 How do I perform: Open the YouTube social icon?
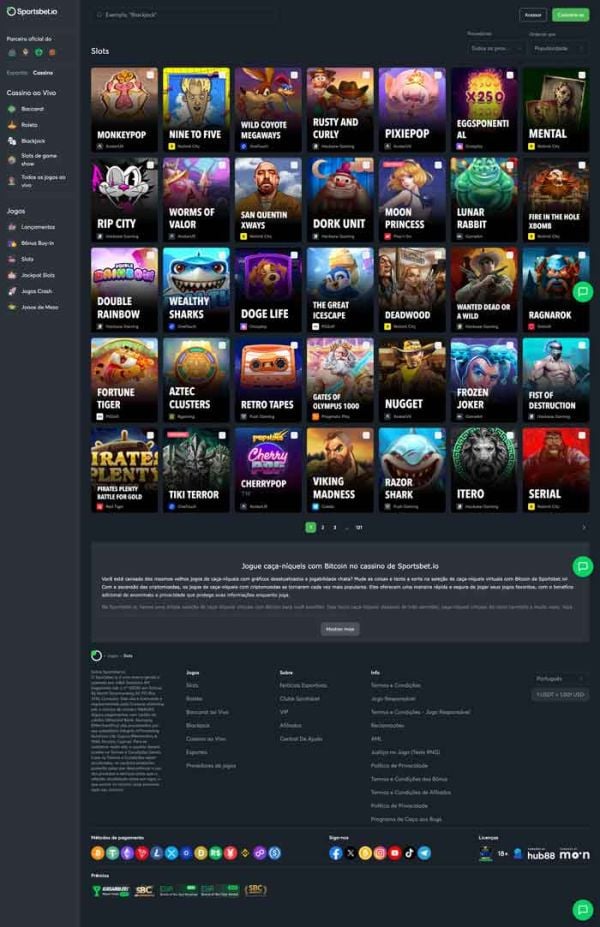coord(395,853)
